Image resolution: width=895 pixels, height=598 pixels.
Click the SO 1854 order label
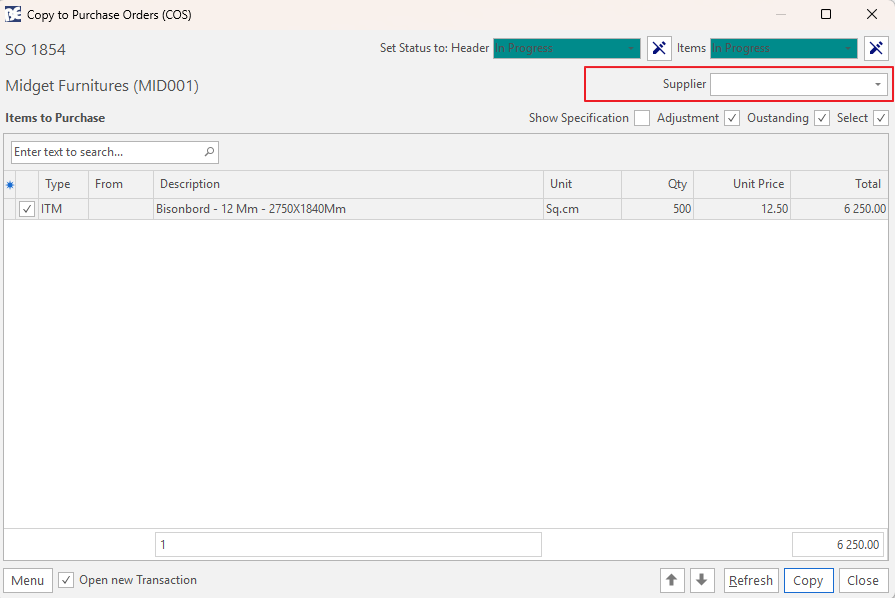(35, 50)
